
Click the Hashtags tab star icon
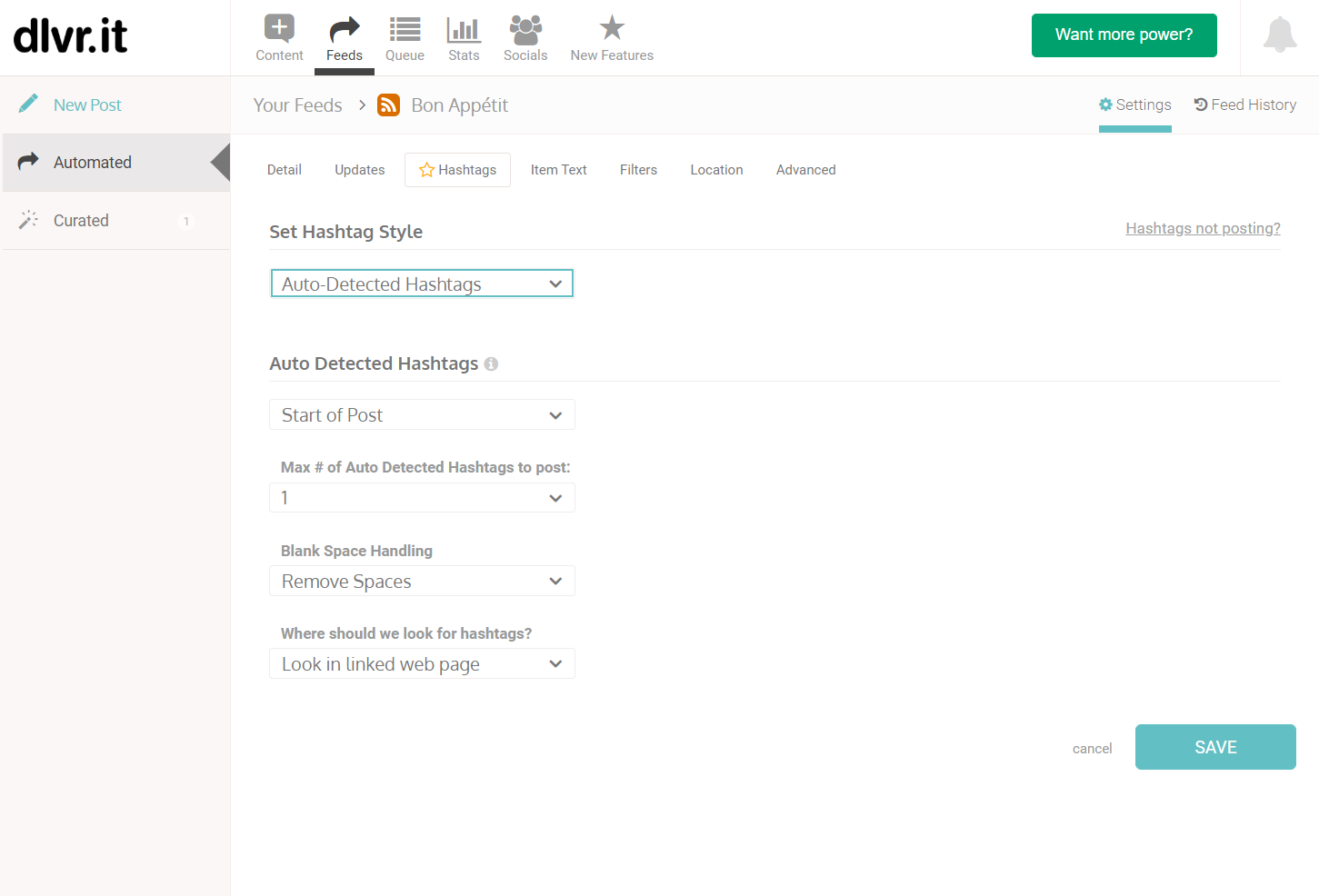426,170
